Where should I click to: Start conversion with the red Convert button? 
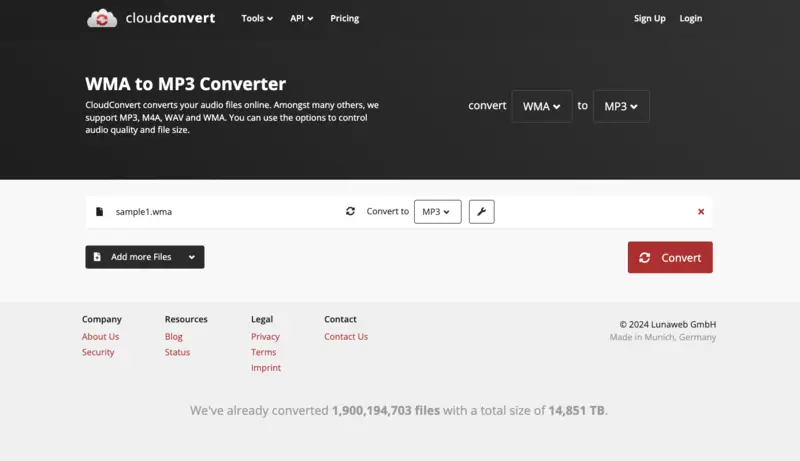click(670, 258)
